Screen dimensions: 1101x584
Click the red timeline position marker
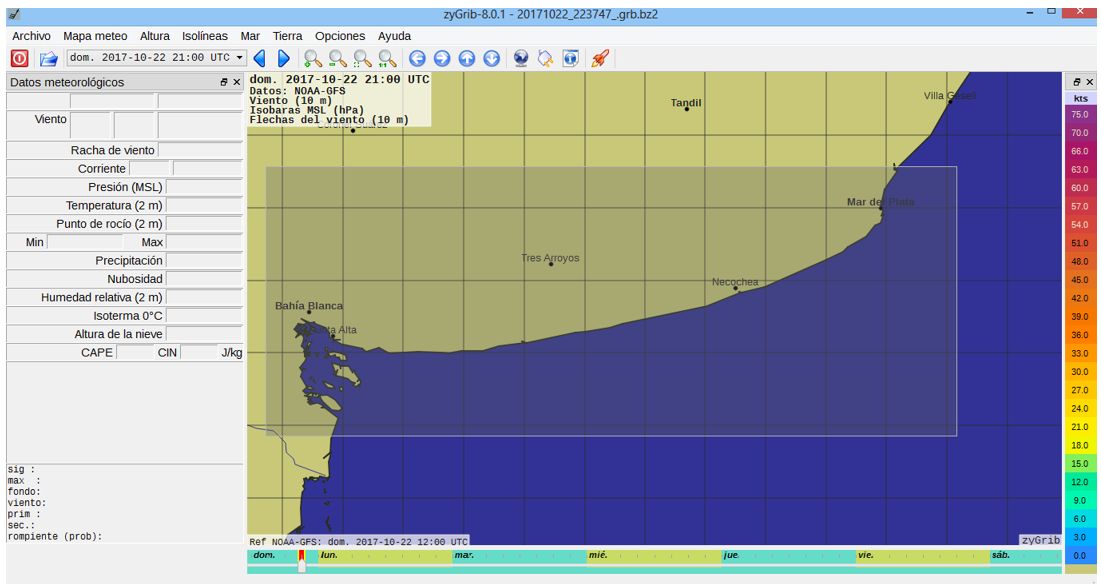[x=301, y=555]
